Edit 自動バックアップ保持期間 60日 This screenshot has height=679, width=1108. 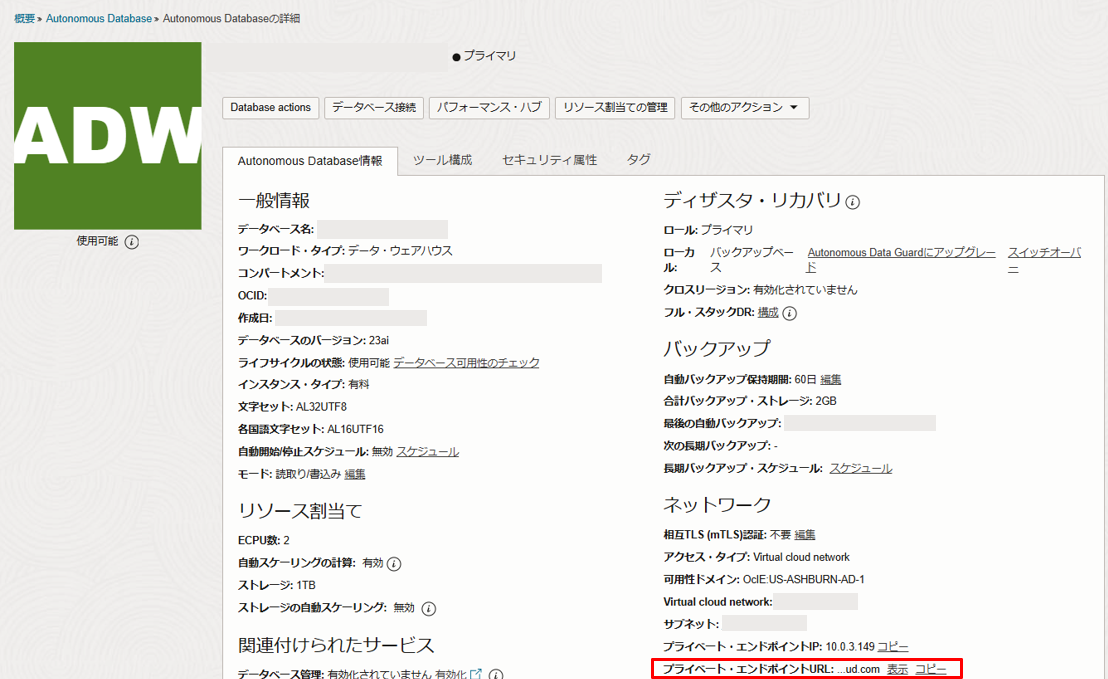(x=831, y=379)
